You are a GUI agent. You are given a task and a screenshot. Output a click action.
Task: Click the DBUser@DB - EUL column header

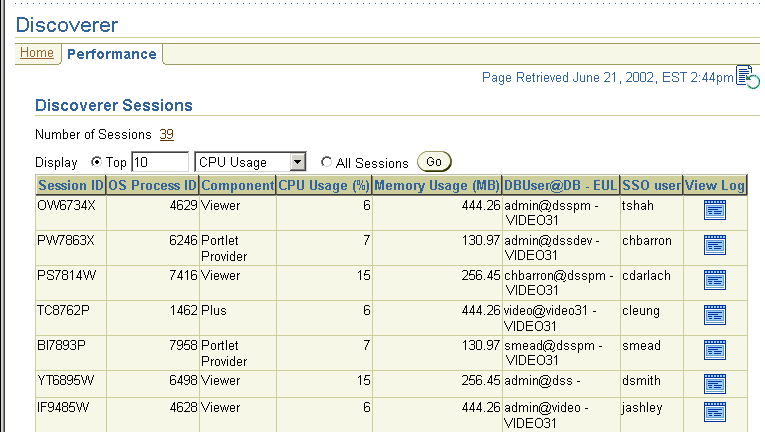pyautogui.click(x=561, y=185)
